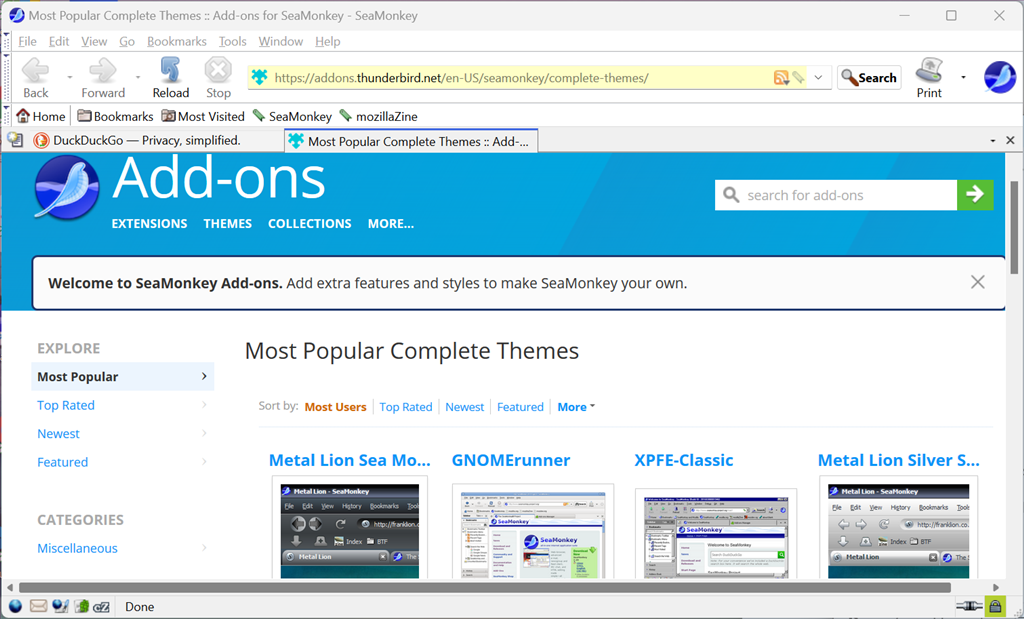
Task: Open the MORE... header menu
Action: (x=391, y=223)
